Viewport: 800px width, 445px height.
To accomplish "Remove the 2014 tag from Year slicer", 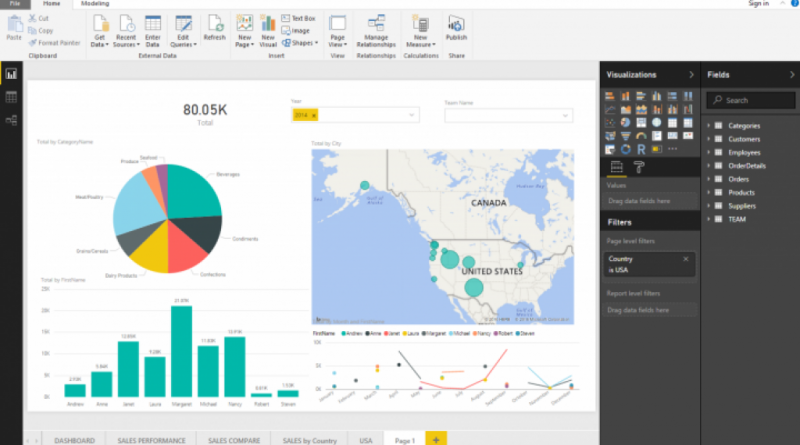I will (314, 116).
